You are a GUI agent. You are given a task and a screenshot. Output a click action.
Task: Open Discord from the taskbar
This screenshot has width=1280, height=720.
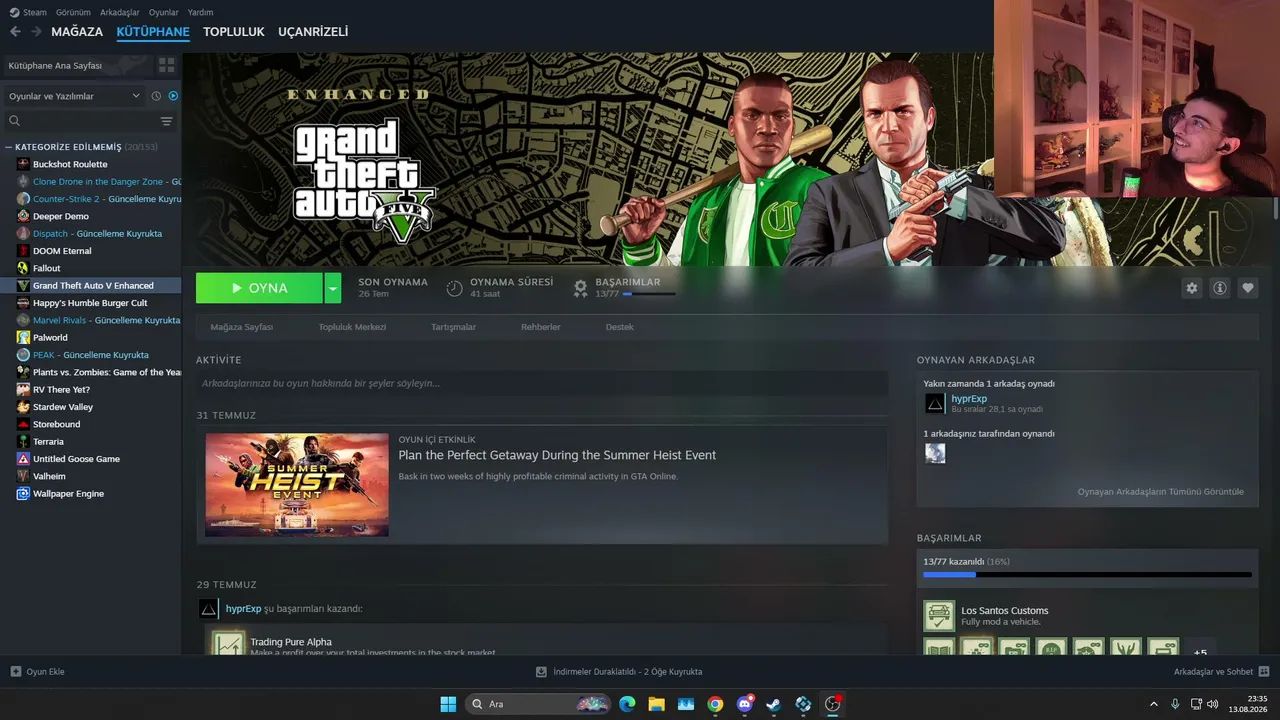[x=745, y=704]
